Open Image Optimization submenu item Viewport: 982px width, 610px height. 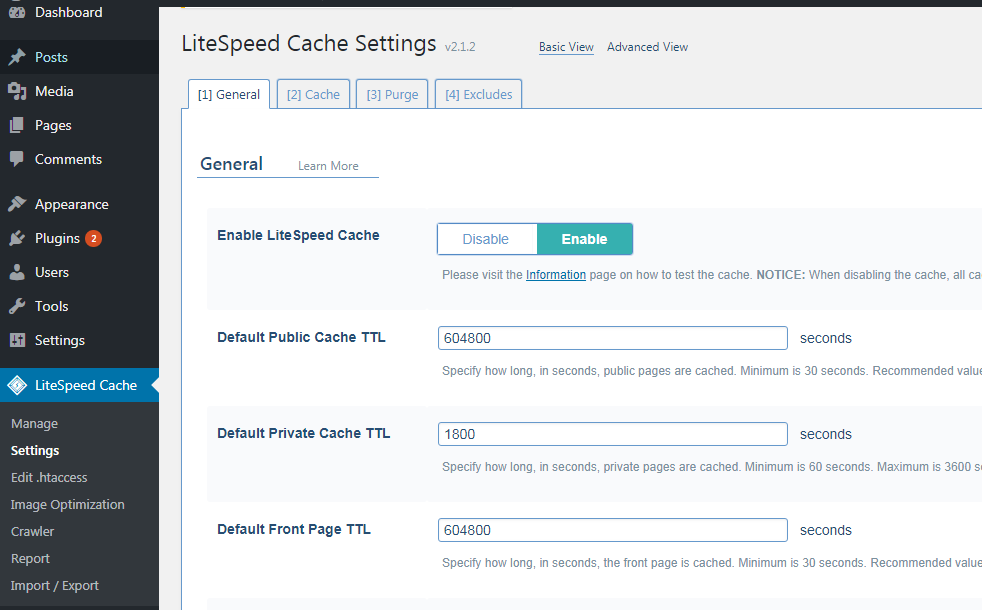[68, 505]
